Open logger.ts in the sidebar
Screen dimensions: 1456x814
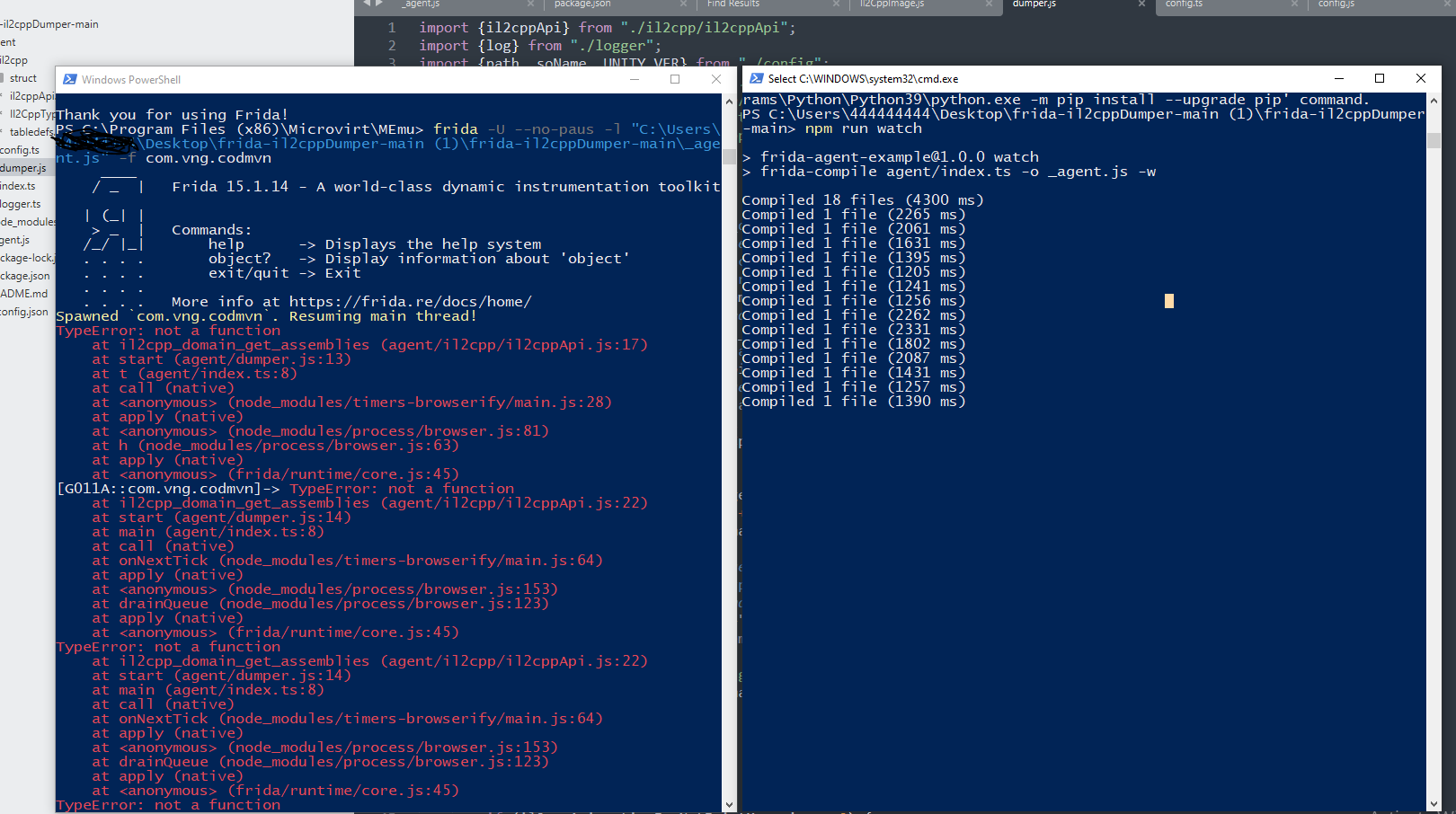21,204
